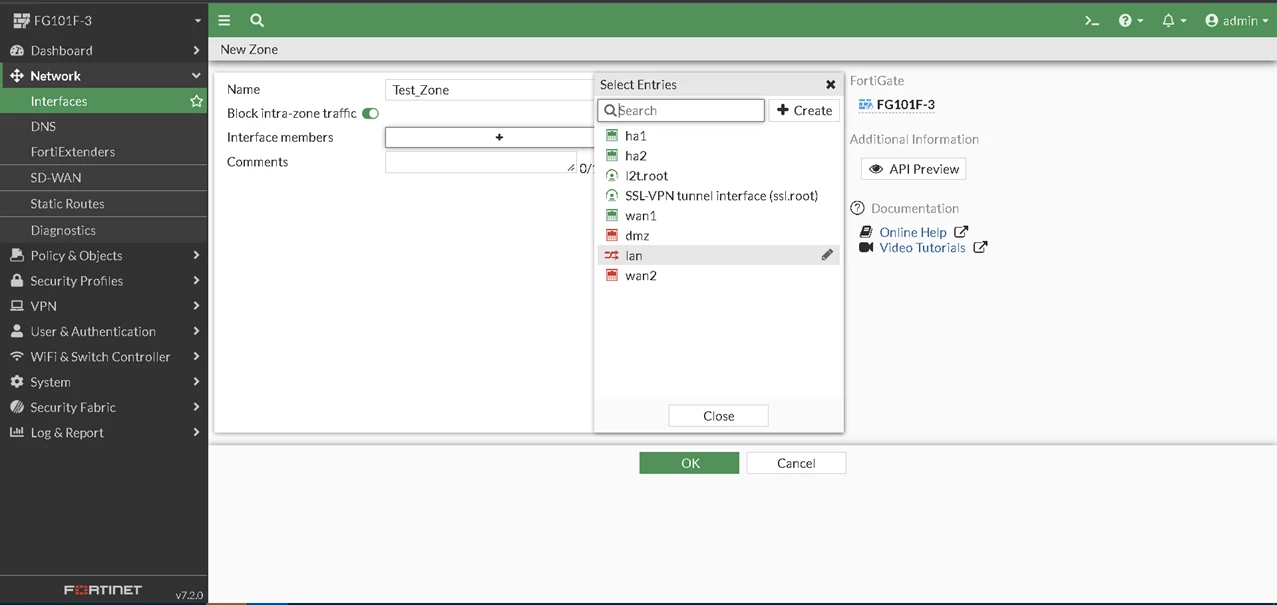Open the Online Help link
This screenshot has height=605, width=1277.
[x=913, y=232]
